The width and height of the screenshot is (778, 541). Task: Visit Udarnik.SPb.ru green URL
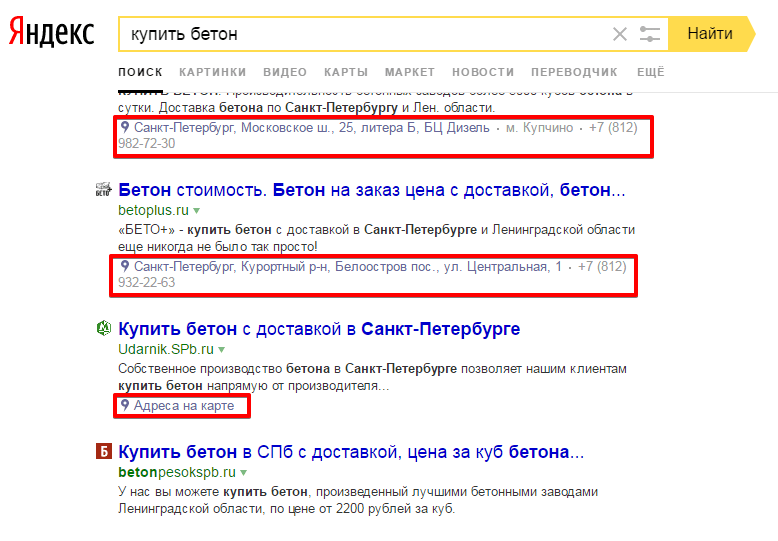pyautogui.click(x=166, y=349)
